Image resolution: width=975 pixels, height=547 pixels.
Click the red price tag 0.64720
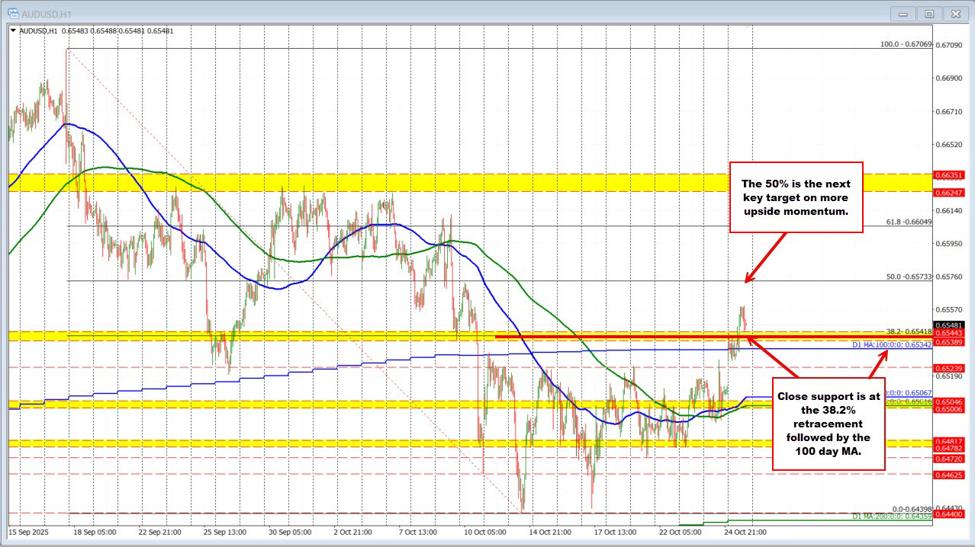[950, 459]
